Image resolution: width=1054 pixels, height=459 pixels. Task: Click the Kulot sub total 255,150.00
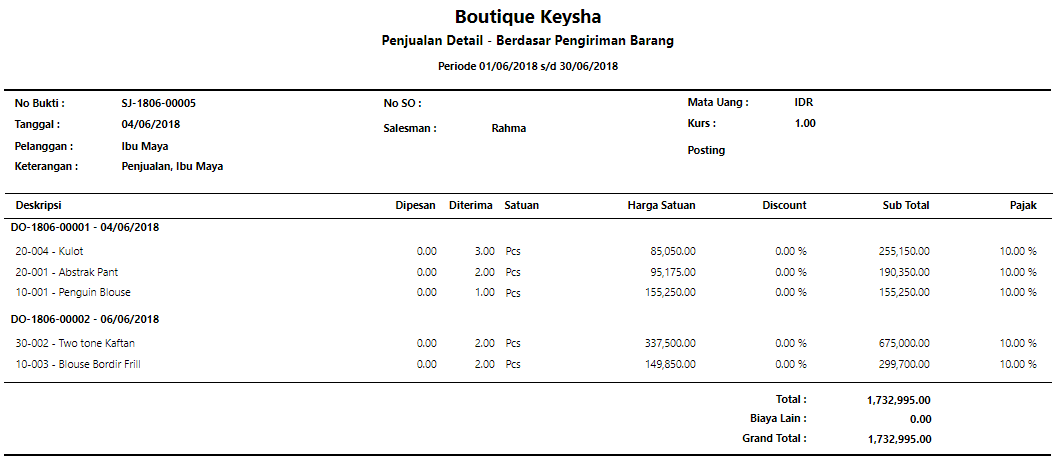[x=898, y=251]
